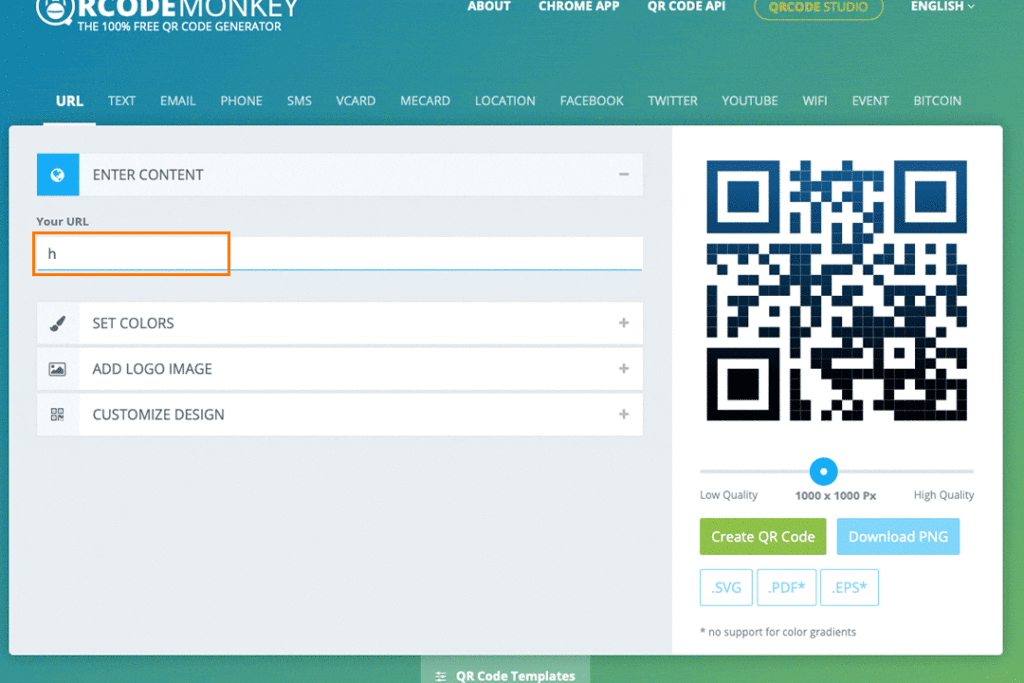
Task: Switch to the MeCard tab
Action: click(425, 101)
